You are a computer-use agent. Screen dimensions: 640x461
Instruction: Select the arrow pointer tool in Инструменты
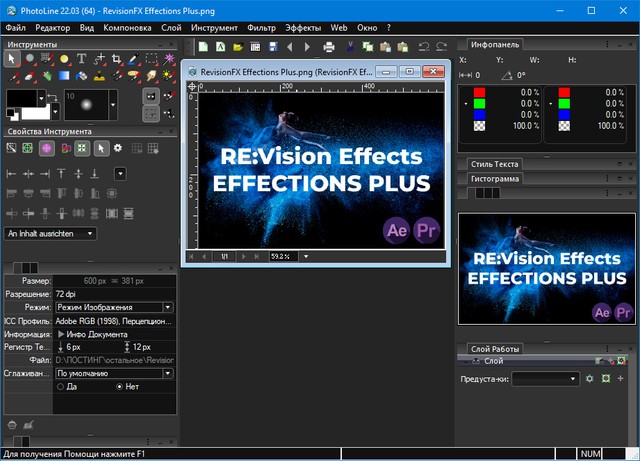[x=13, y=59]
